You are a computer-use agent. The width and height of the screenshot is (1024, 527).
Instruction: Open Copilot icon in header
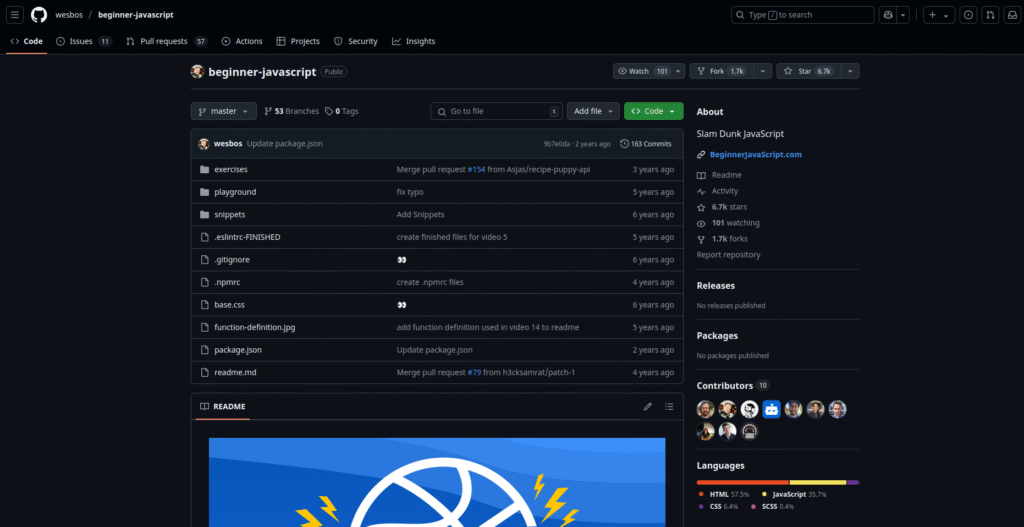pyautogui.click(x=888, y=15)
